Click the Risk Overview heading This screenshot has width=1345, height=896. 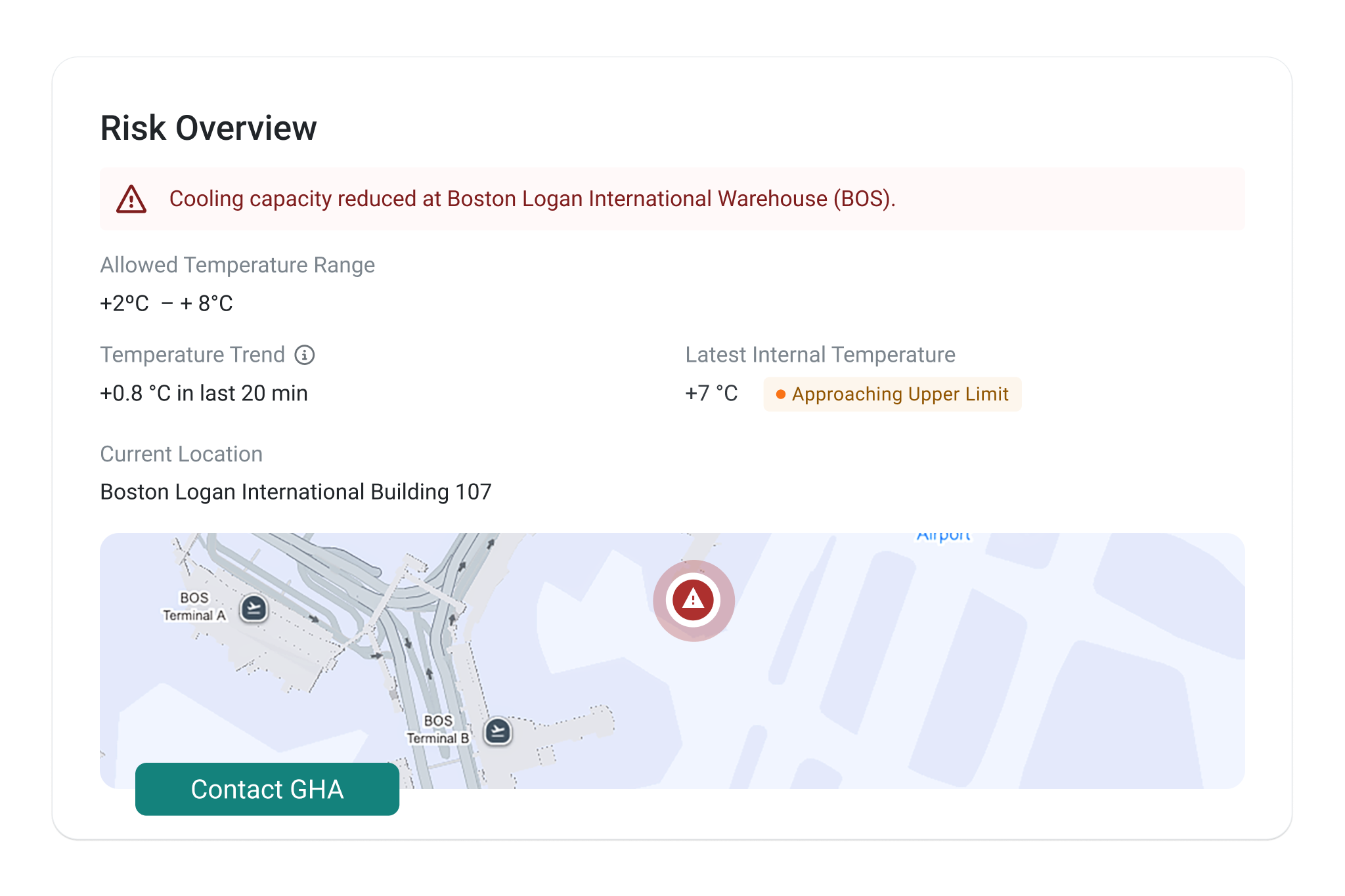point(208,128)
